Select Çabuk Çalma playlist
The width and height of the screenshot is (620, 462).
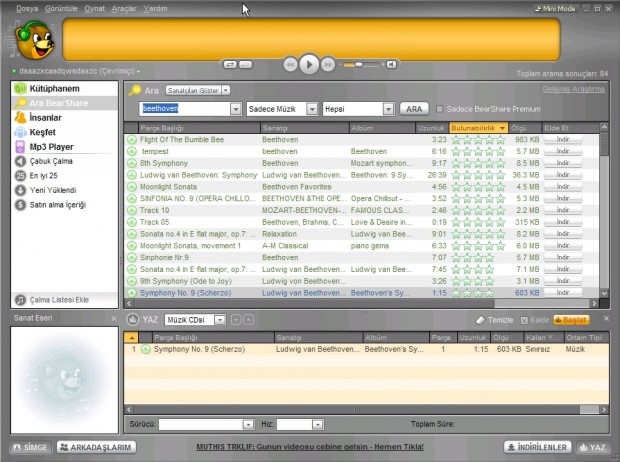coord(64,161)
